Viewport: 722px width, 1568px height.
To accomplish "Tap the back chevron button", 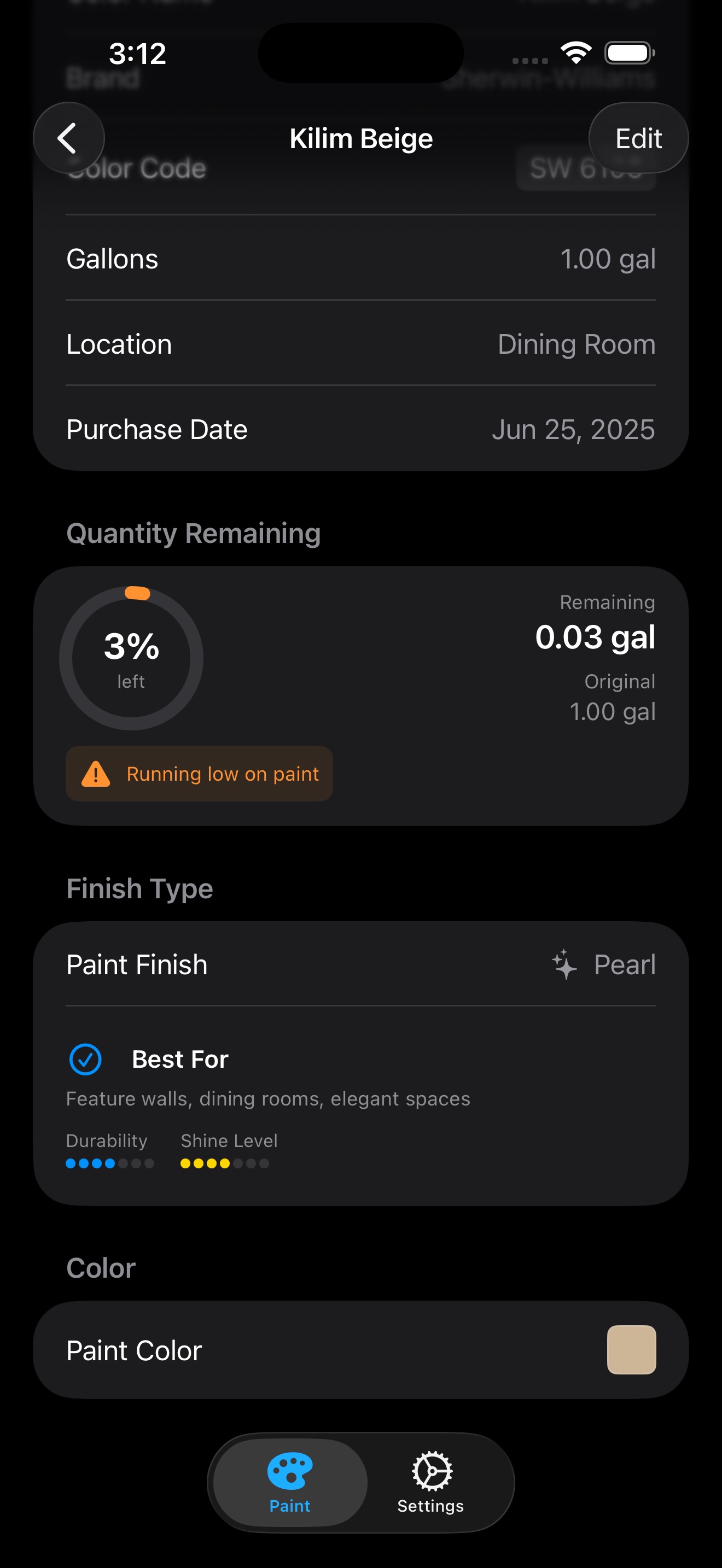I will 68,138.
